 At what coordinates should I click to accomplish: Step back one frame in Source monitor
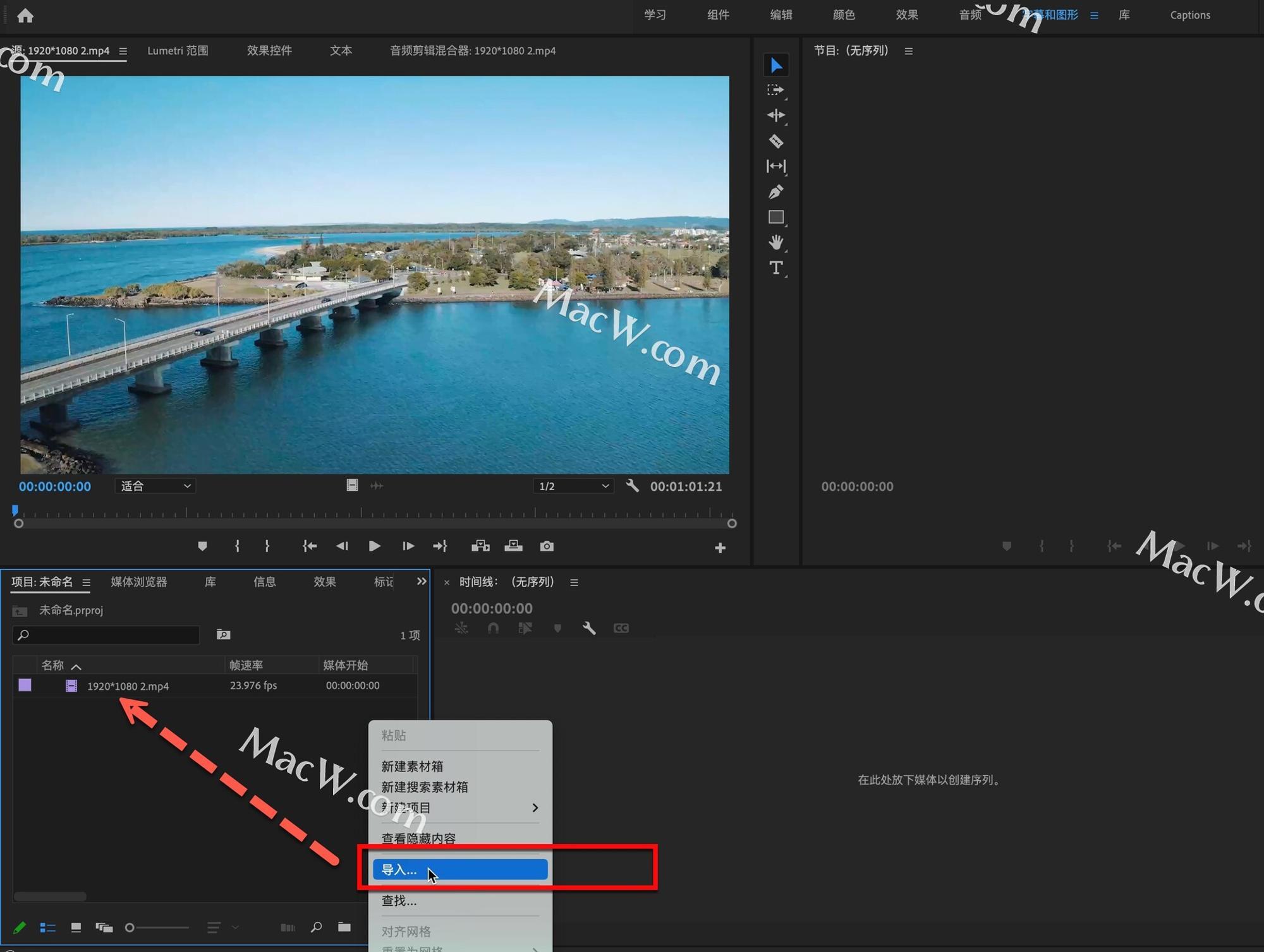342,546
